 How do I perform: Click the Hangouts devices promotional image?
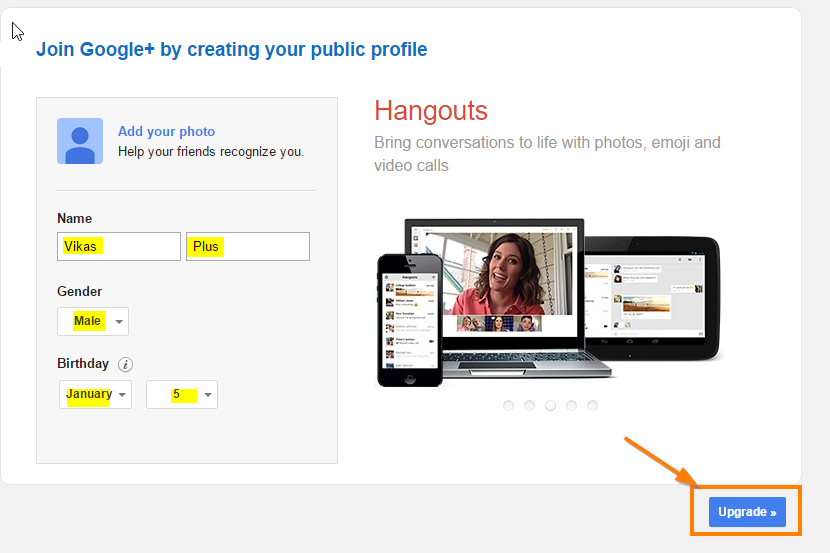pos(548,302)
